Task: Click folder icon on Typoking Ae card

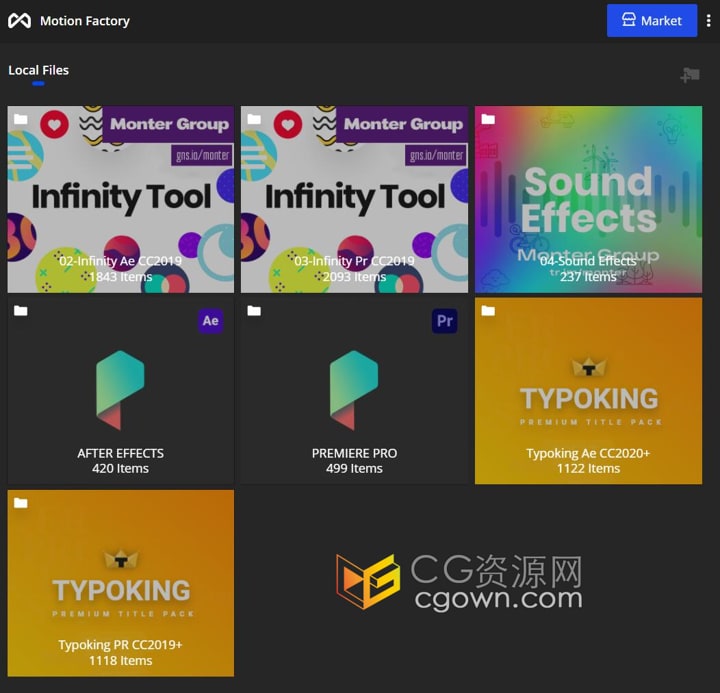Action: tap(488, 311)
